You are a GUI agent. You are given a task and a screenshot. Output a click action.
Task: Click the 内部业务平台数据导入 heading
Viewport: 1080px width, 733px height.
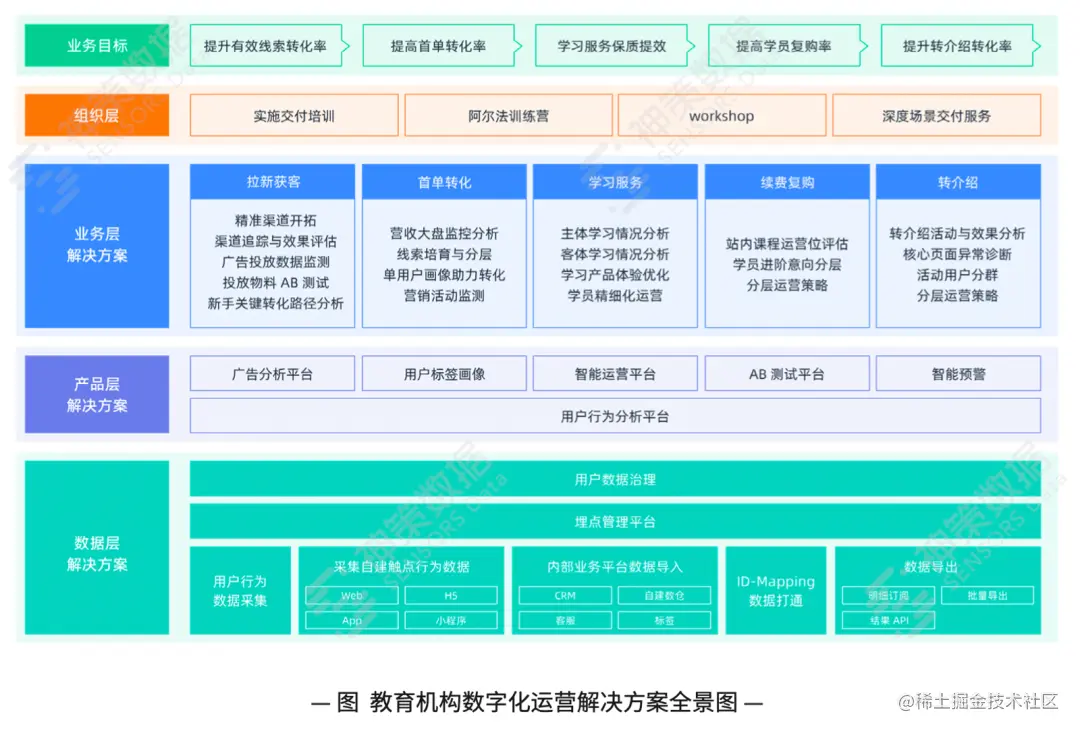(x=615, y=566)
